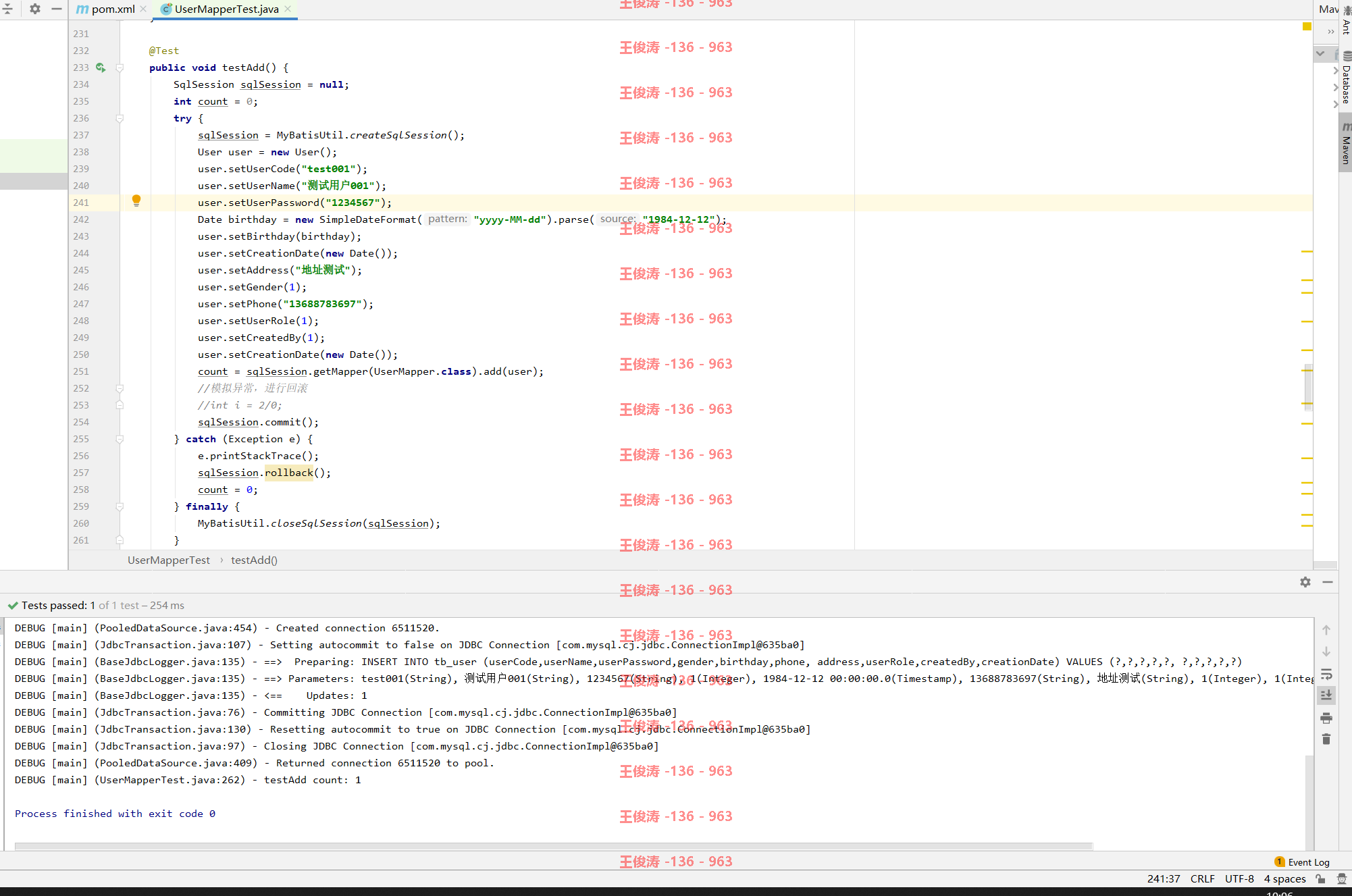This screenshot has width=1352, height=896.
Task: Expand the third child node in Maven tree
Action: coord(1336,104)
